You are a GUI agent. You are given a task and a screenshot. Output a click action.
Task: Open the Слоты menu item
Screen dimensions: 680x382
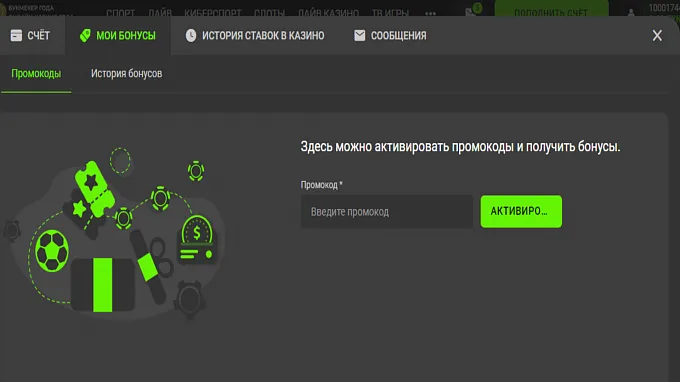pos(269,12)
